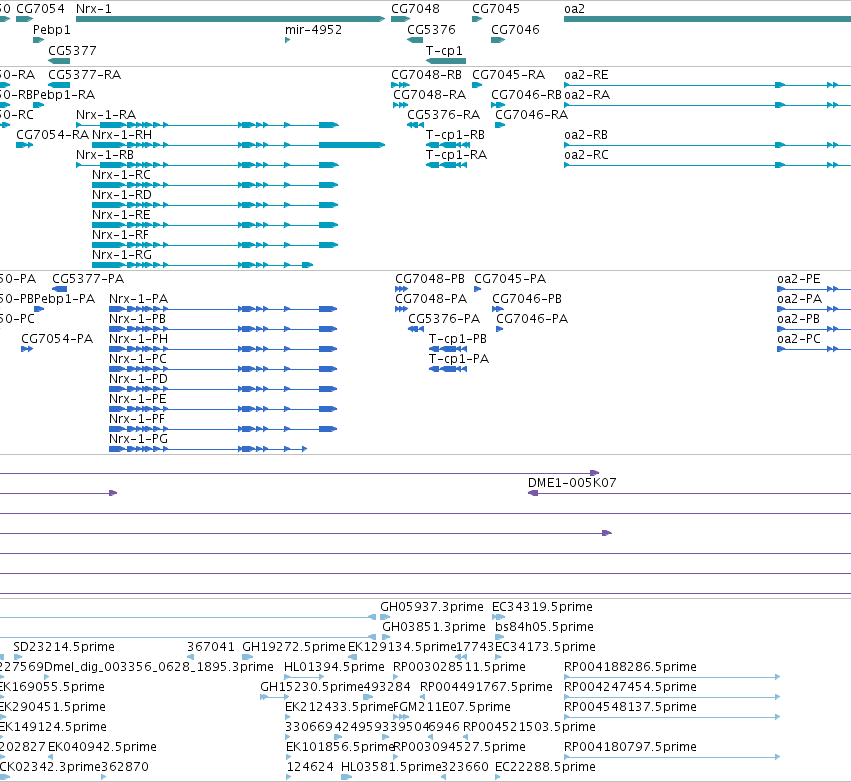Select the CG5377-PA protein label
Screen dimensions: 851x782
[x=88, y=279]
